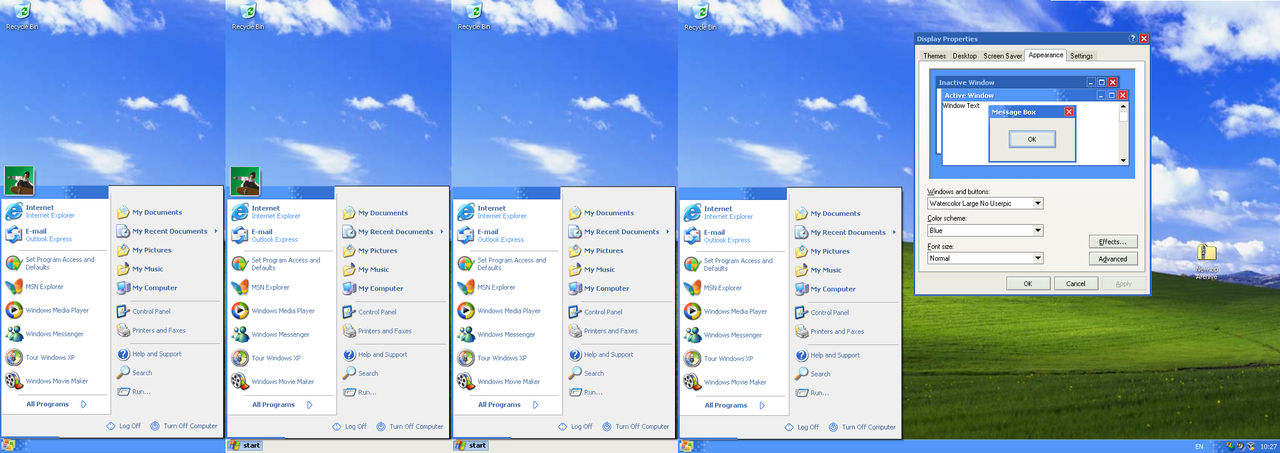Click the Effects... button
The height and width of the screenshot is (453, 1280).
coord(1113,242)
